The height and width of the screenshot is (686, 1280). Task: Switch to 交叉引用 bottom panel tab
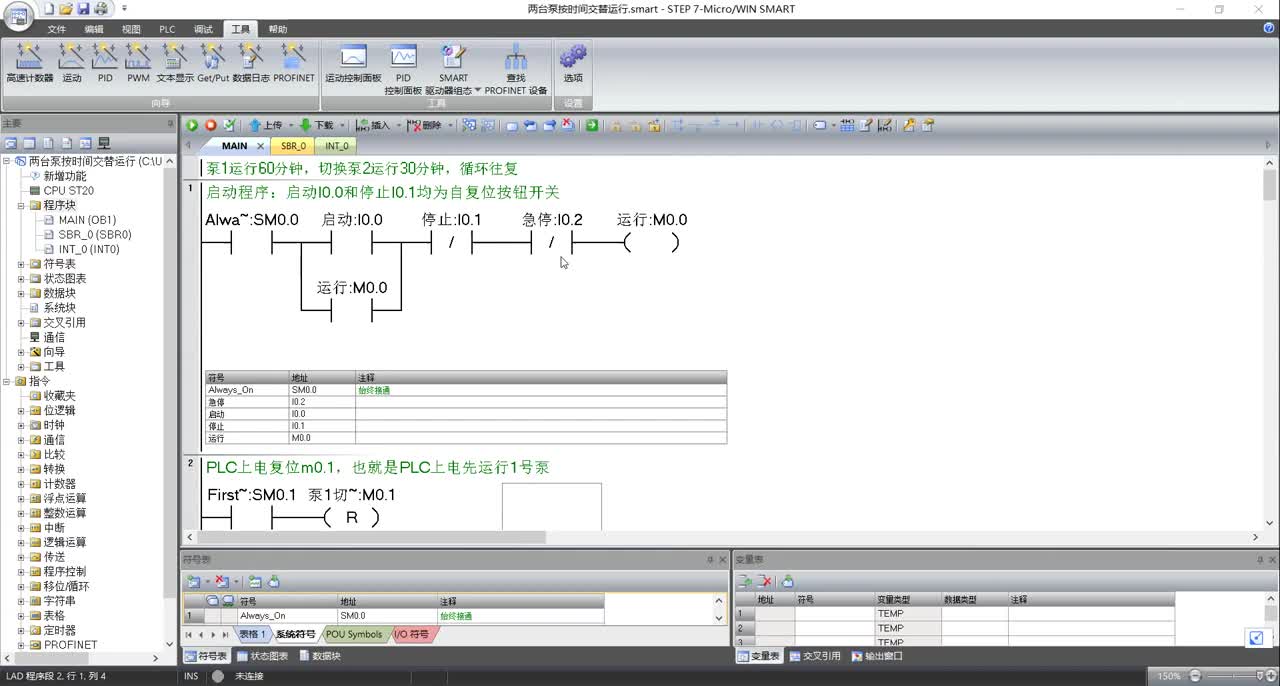pos(815,656)
